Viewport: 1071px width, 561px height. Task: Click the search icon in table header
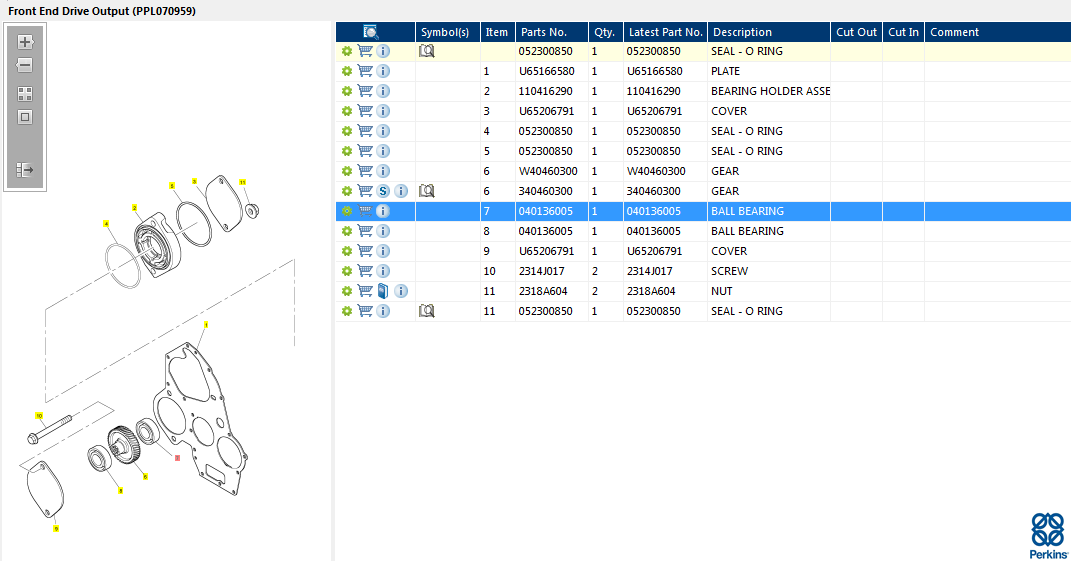coord(370,32)
